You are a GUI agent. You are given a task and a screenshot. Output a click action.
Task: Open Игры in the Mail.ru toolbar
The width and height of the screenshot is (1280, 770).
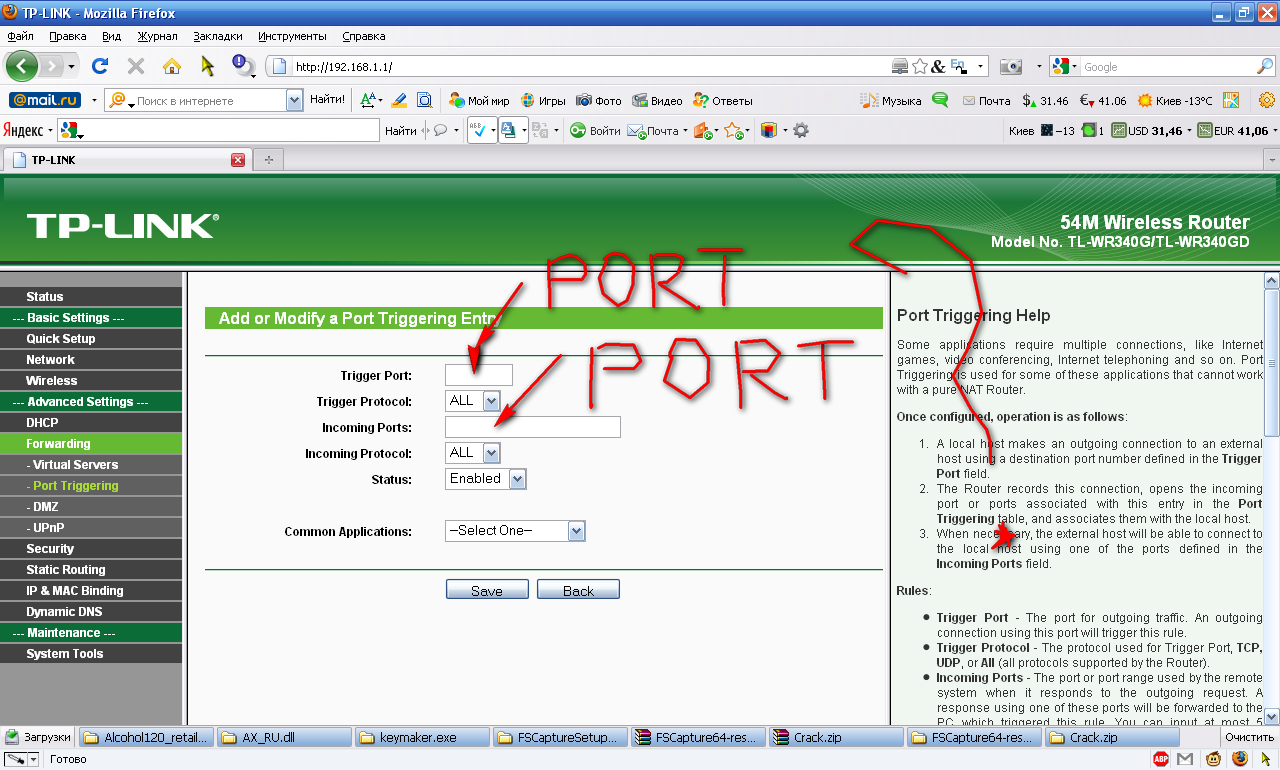(x=542, y=100)
